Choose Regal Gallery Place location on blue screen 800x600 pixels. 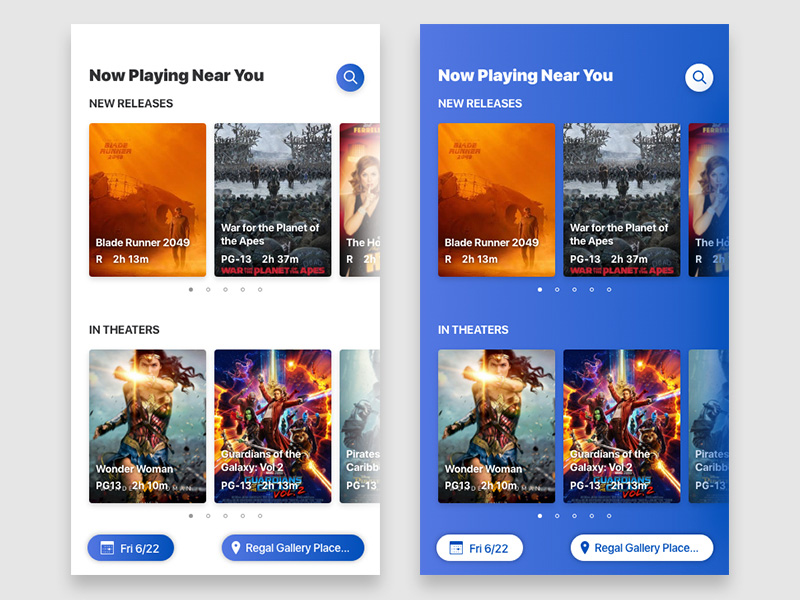(642, 548)
